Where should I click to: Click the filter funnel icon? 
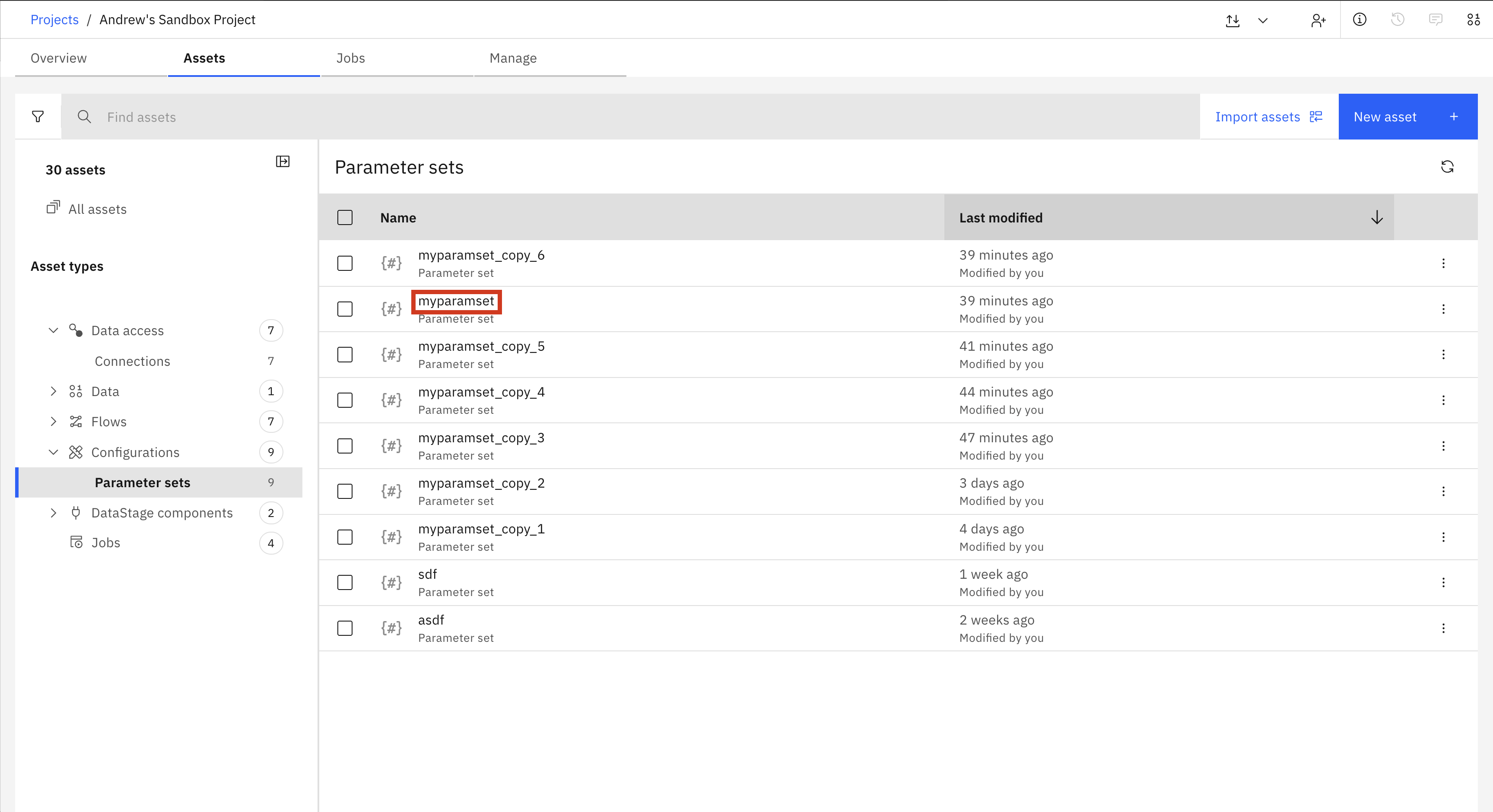(38, 117)
